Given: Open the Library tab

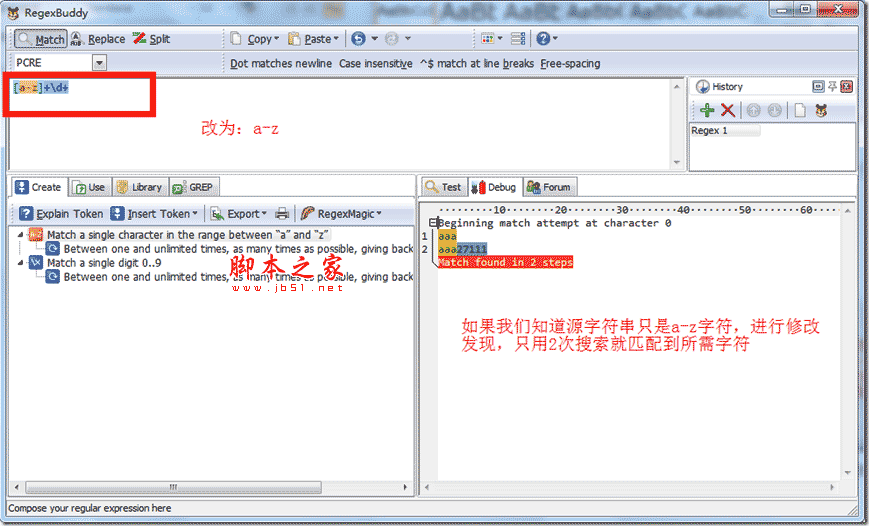Looking at the screenshot, I should (x=140, y=187).
